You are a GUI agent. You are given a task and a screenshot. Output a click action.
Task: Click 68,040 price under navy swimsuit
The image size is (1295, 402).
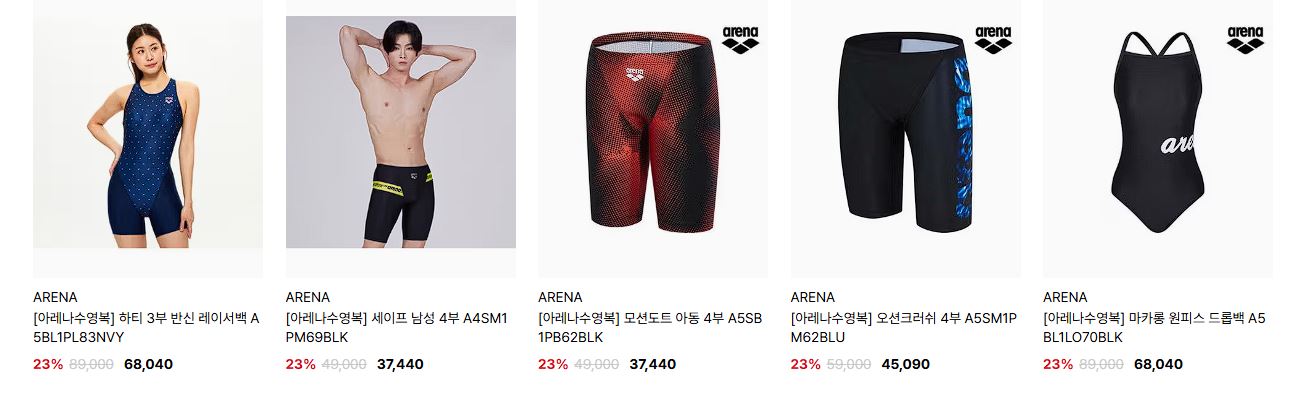tap(148, 364)
